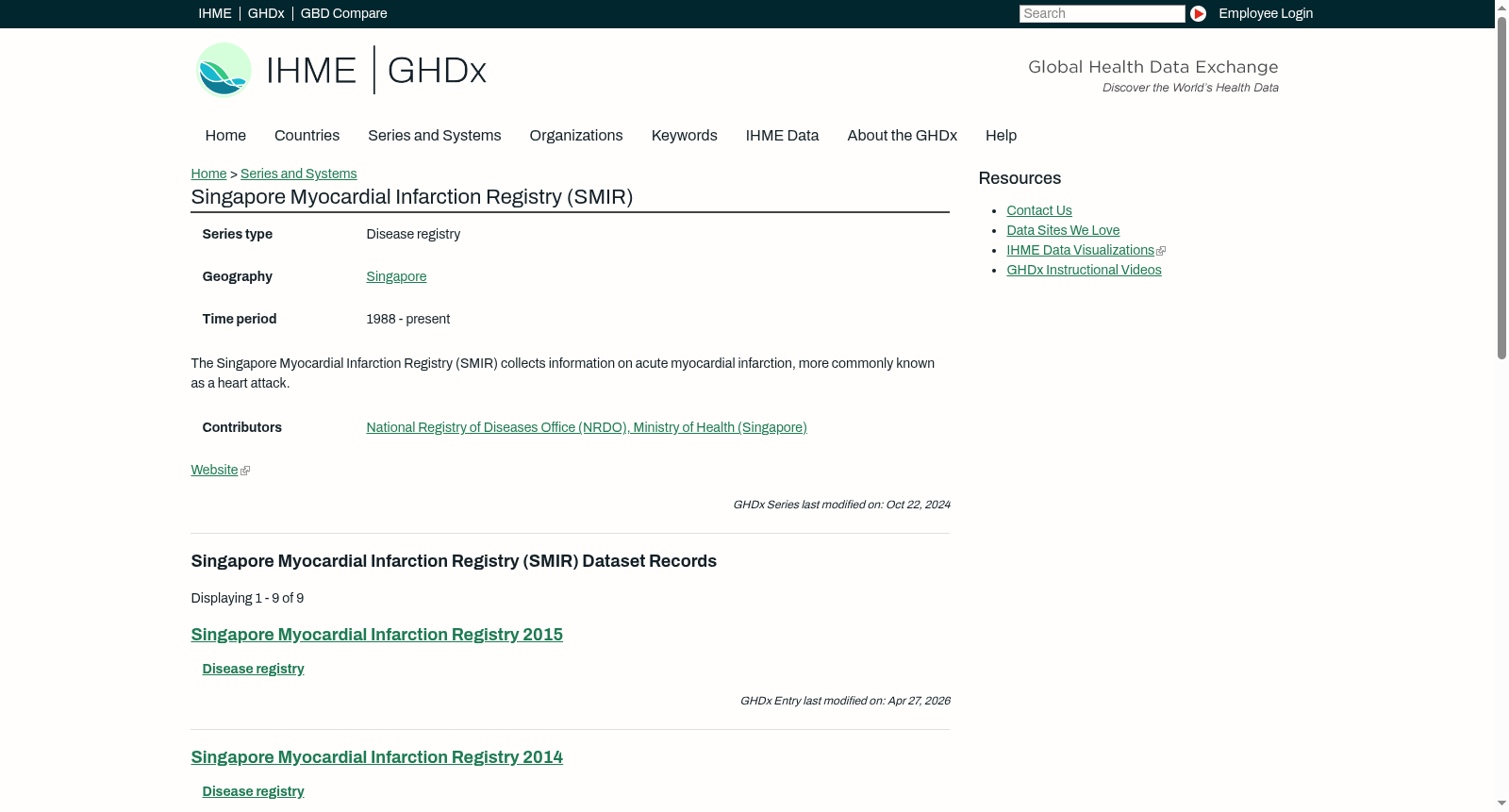Open the Countries menu
The image size is (1509, 812).
pyautogui.click(x=307, y=136)
